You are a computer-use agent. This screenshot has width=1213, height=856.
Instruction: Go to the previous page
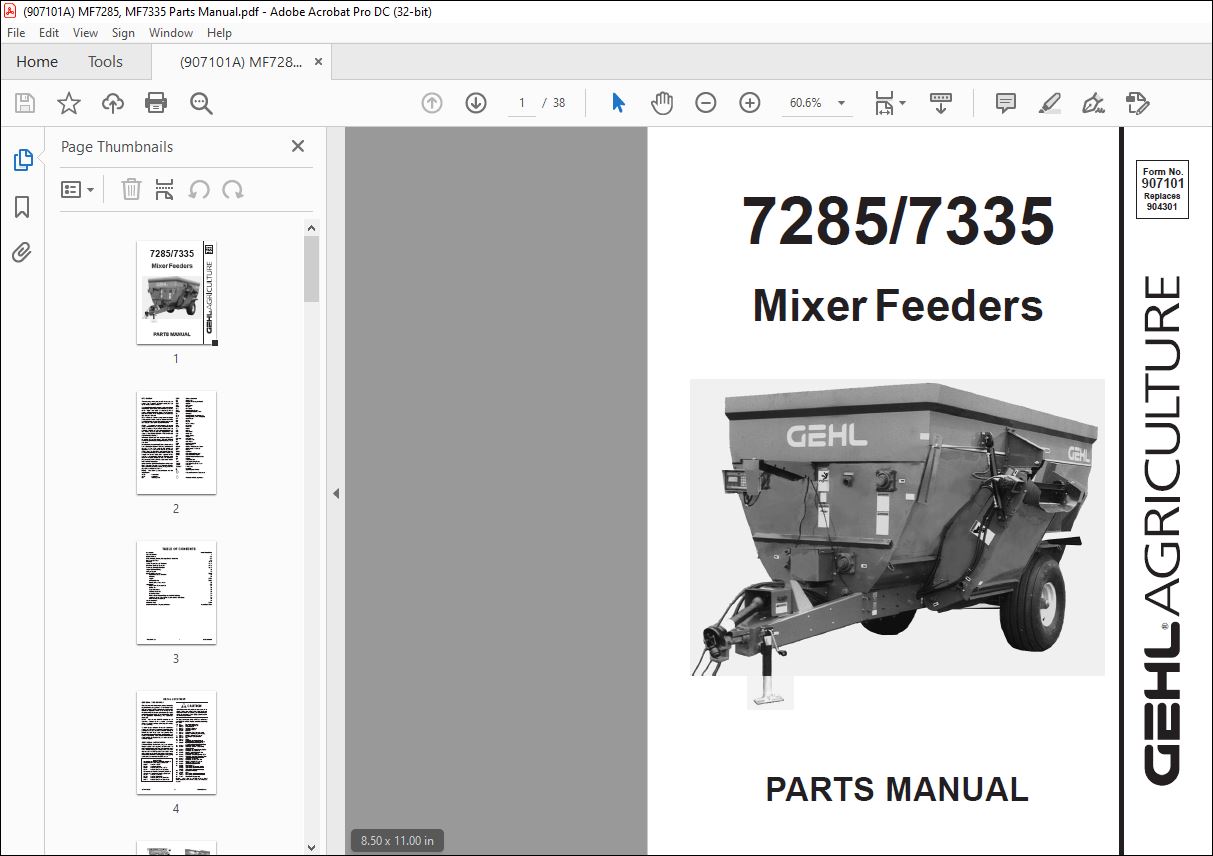point(432,103)
